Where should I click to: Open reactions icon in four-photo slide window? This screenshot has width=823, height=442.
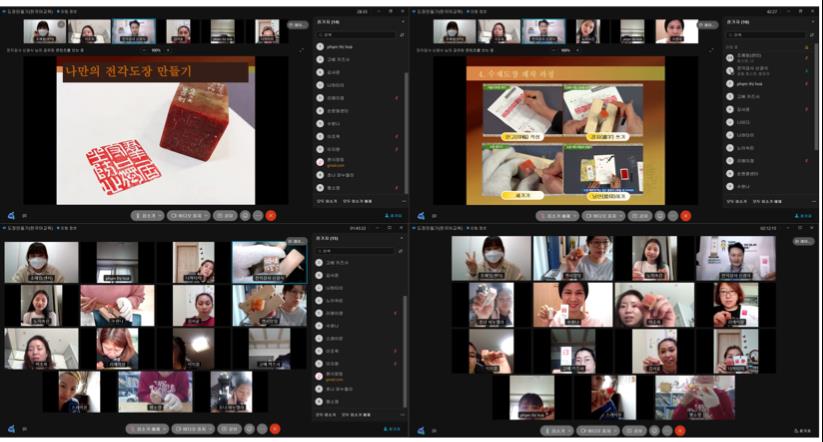click(x=660, y=216)
